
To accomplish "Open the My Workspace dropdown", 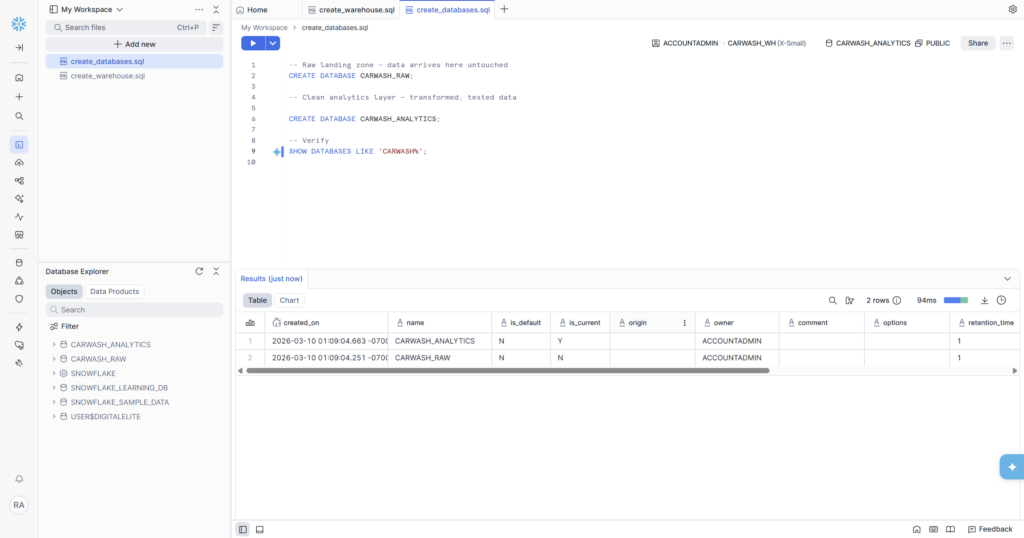I will pyautogui.click(x=87, y=9).
